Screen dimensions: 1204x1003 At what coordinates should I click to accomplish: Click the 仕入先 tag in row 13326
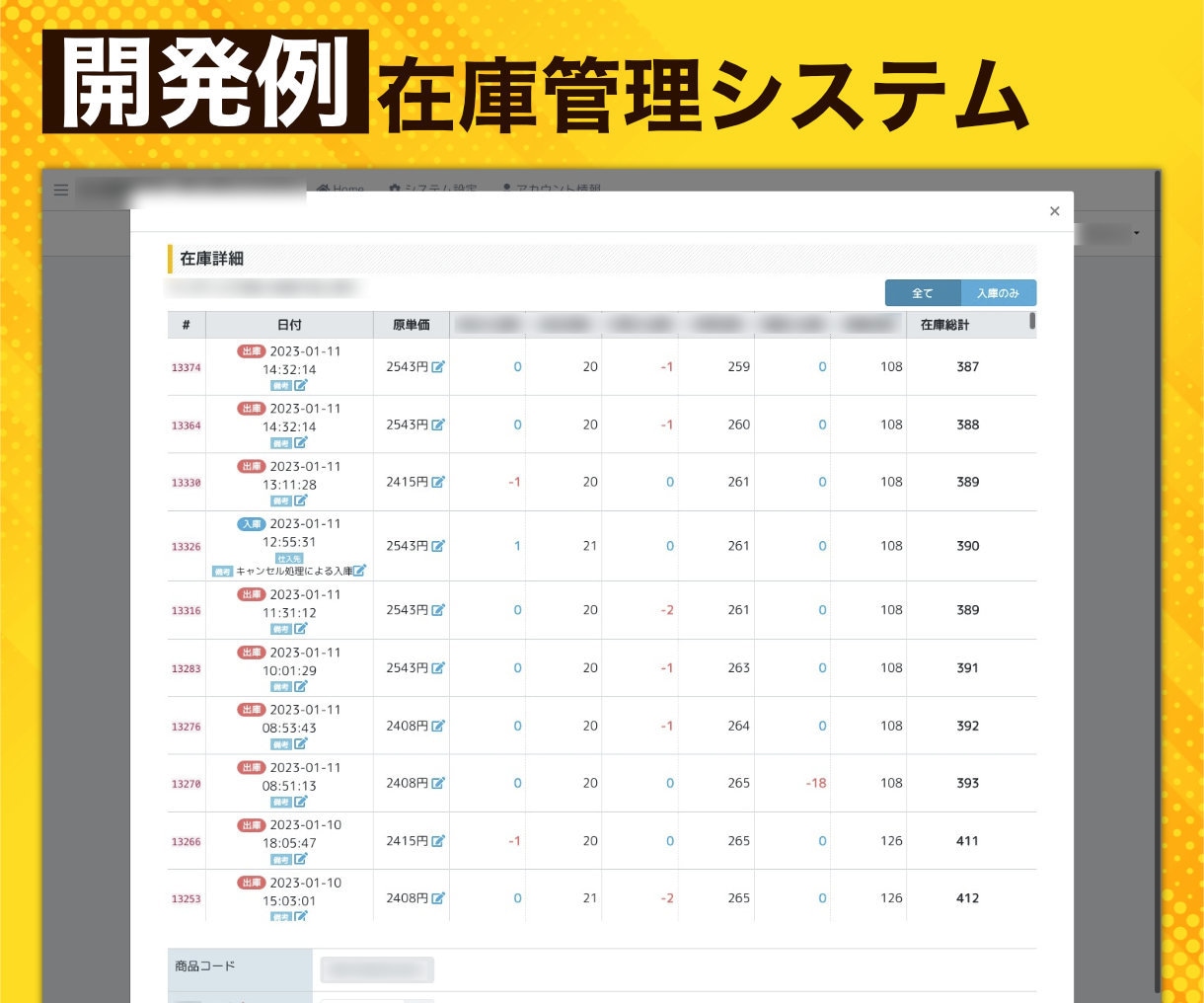pyautogui.click(x=289, y=559)
